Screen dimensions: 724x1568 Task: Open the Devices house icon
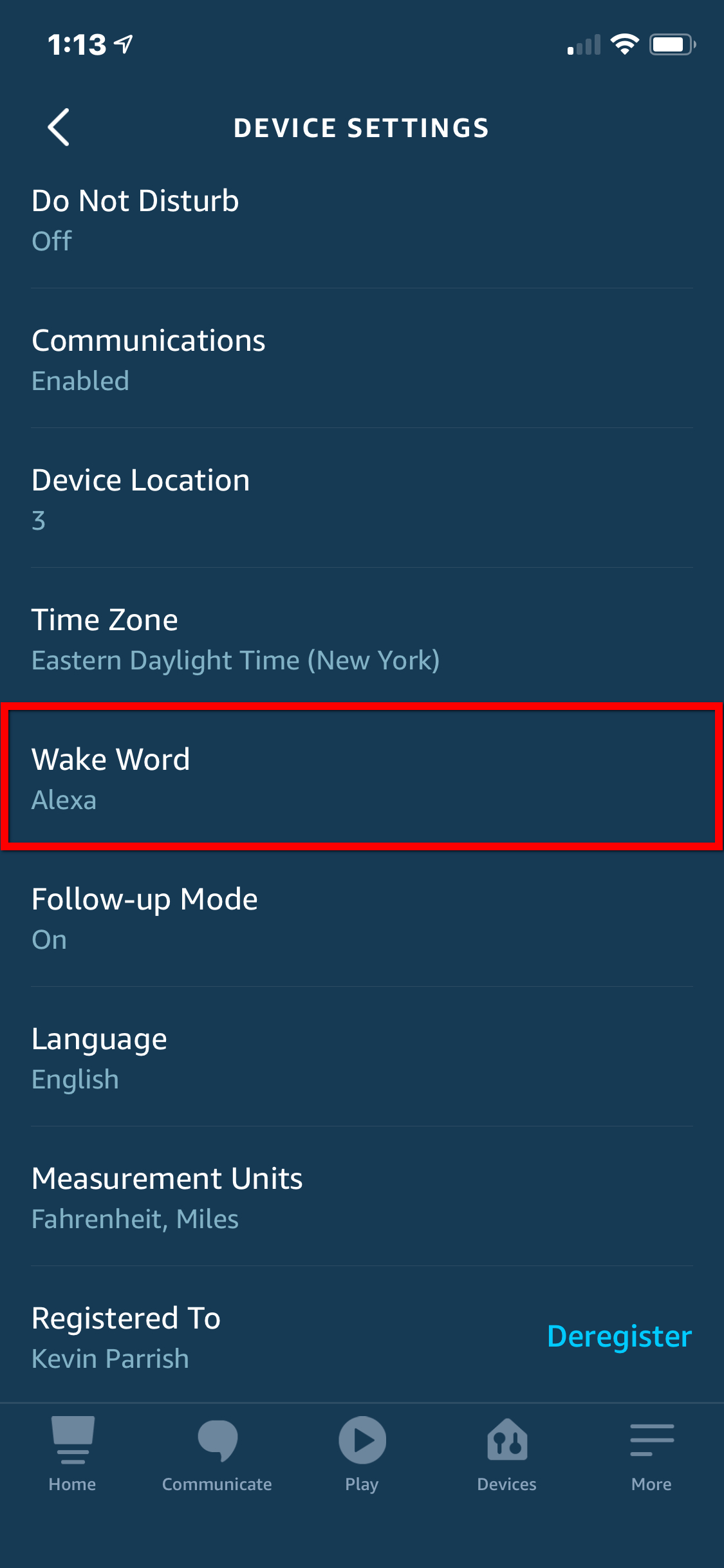[x=507, y=1439]
